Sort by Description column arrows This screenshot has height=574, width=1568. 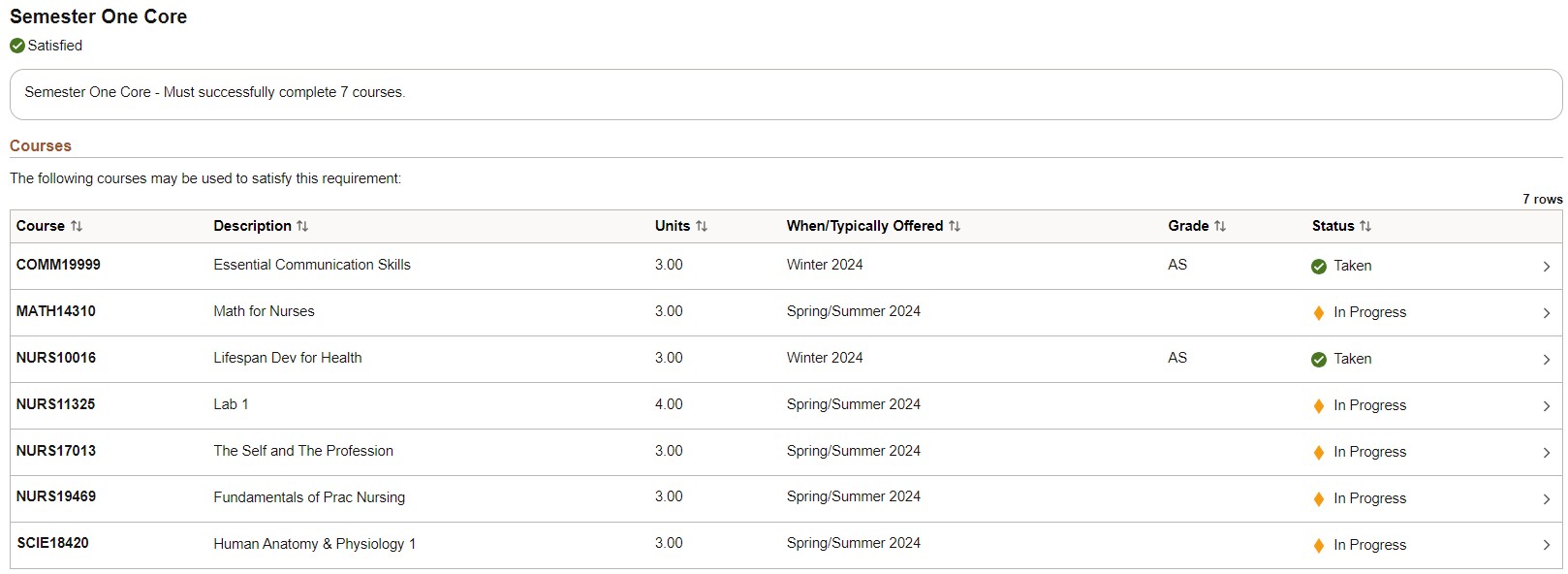[x=302, y=226]
